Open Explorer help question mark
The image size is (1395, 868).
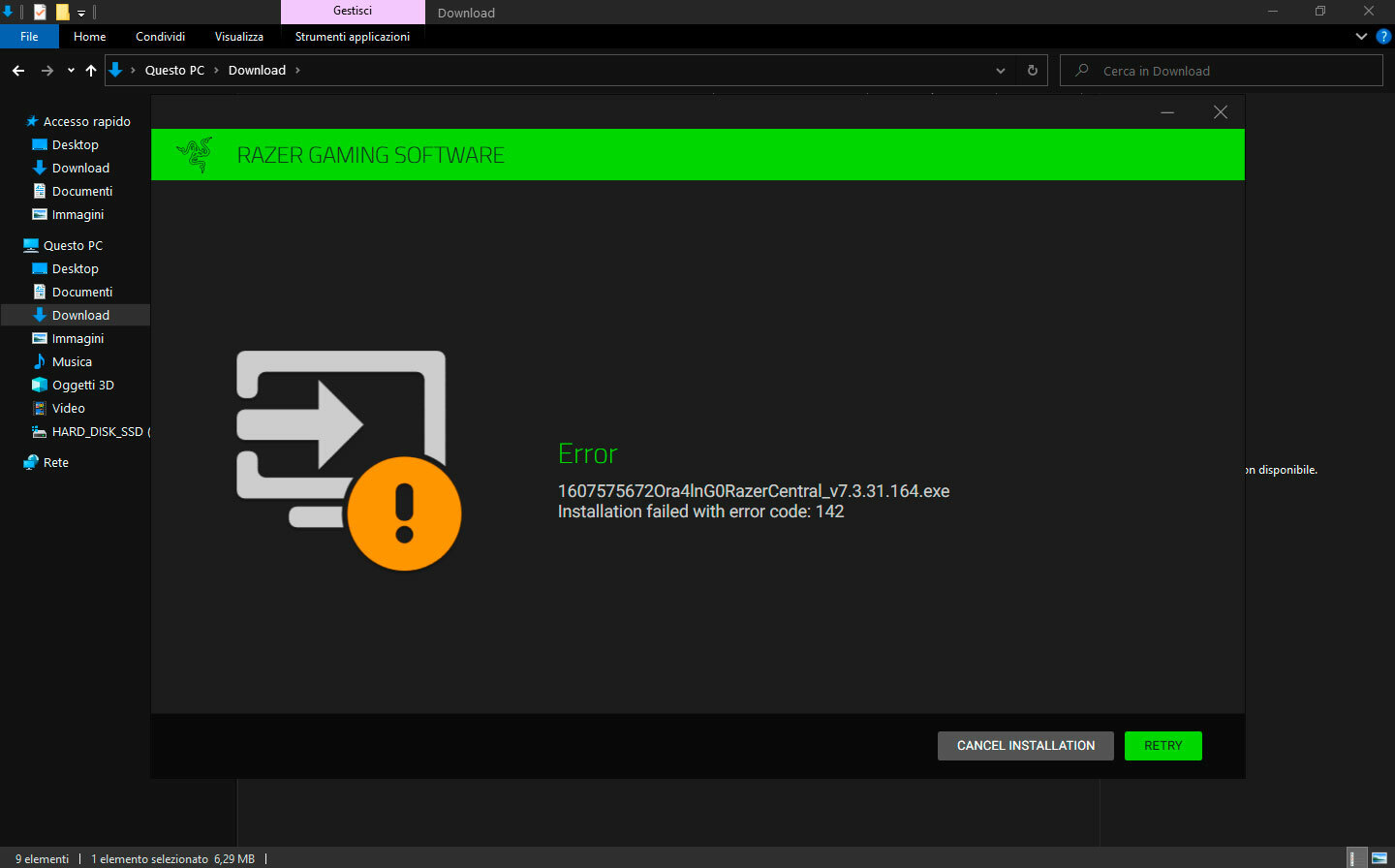pos(1383,37)
